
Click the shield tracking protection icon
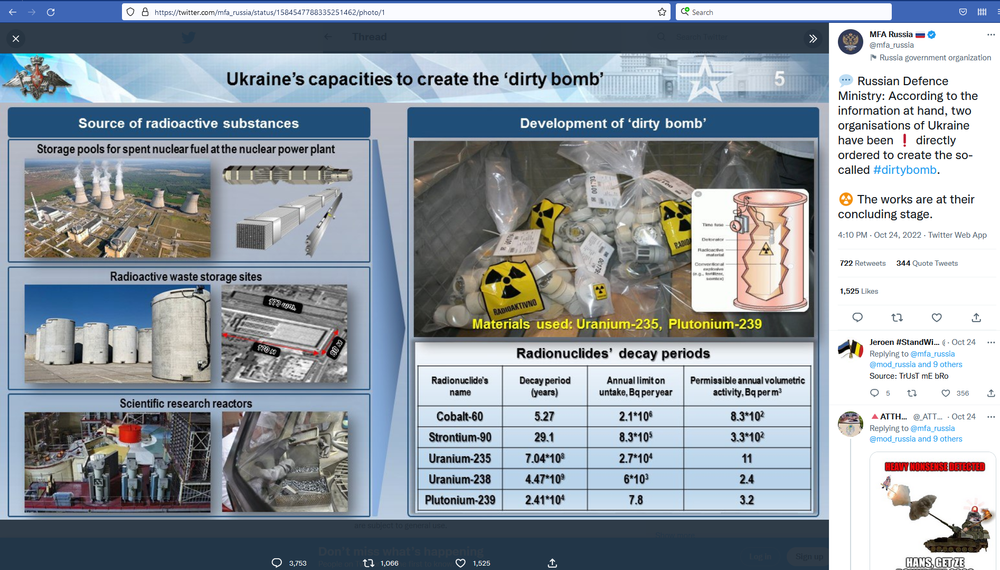131,11
